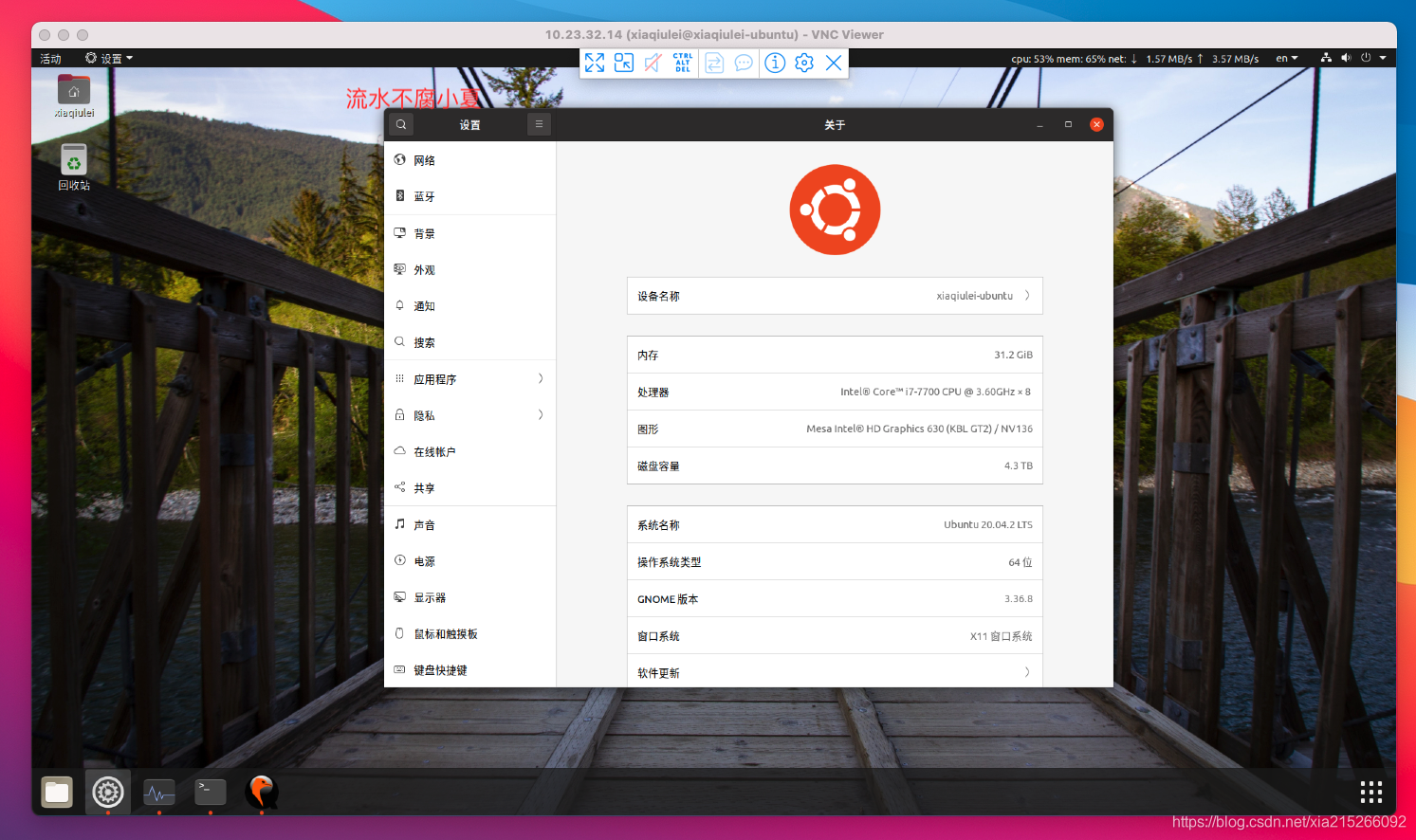Open Settings hamburger menu button
Screen dimensions: 1416x840
(539, 124)
